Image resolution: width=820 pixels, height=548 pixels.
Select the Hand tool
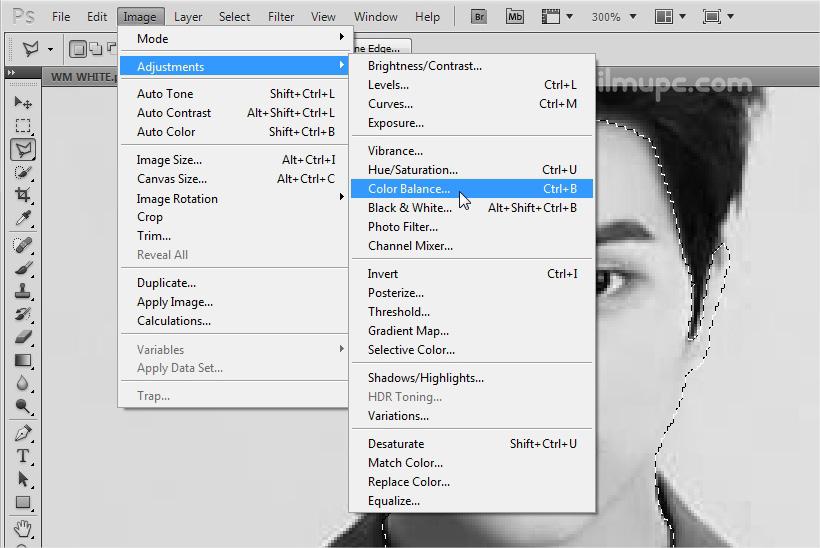23,527
